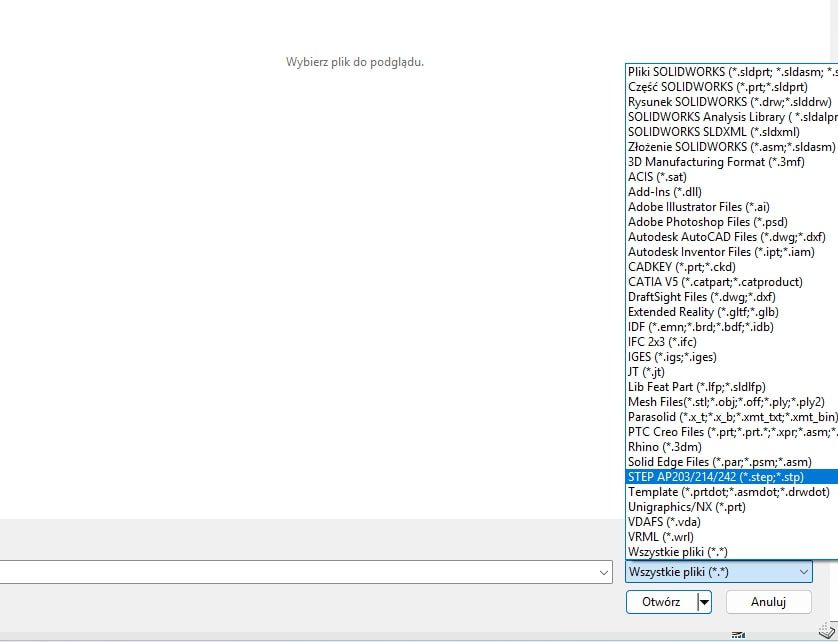The width and height of the screenshot is (838, 642).
Task: Choose 'IDF (*.emn;*.brd;*.bdf;*.idb)' file type
Action: click(732, 327)
